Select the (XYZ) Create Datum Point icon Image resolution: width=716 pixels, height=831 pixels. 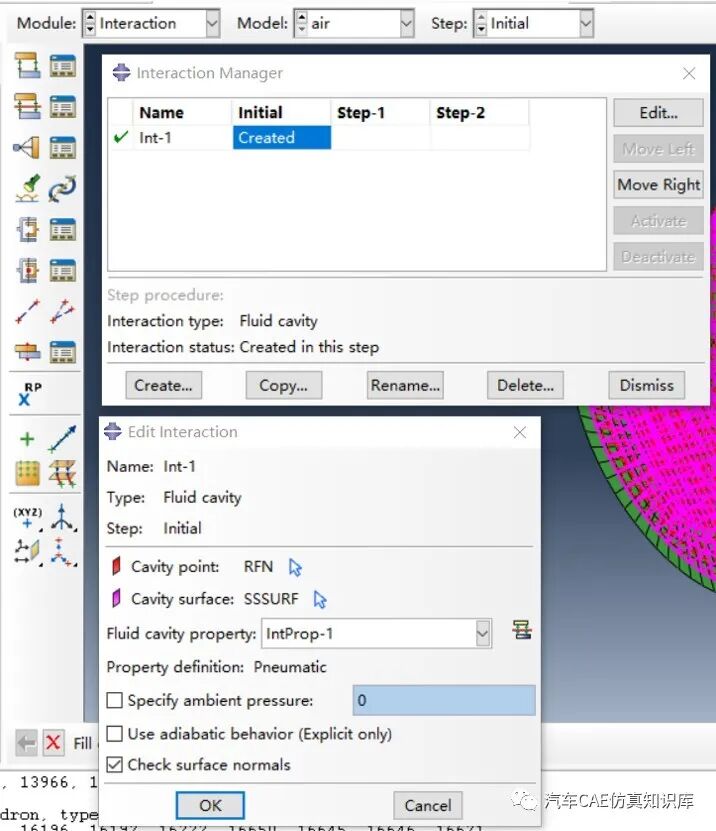pos(27,518)
